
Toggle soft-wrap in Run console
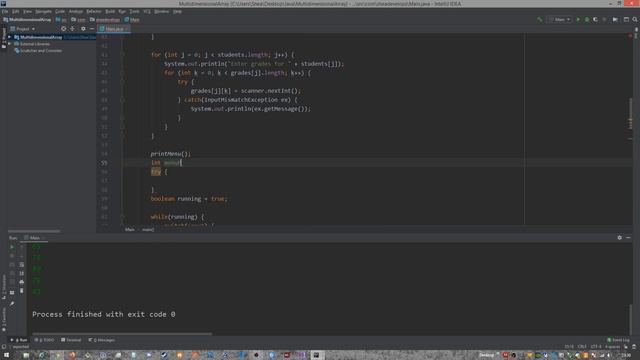point(22,264)
